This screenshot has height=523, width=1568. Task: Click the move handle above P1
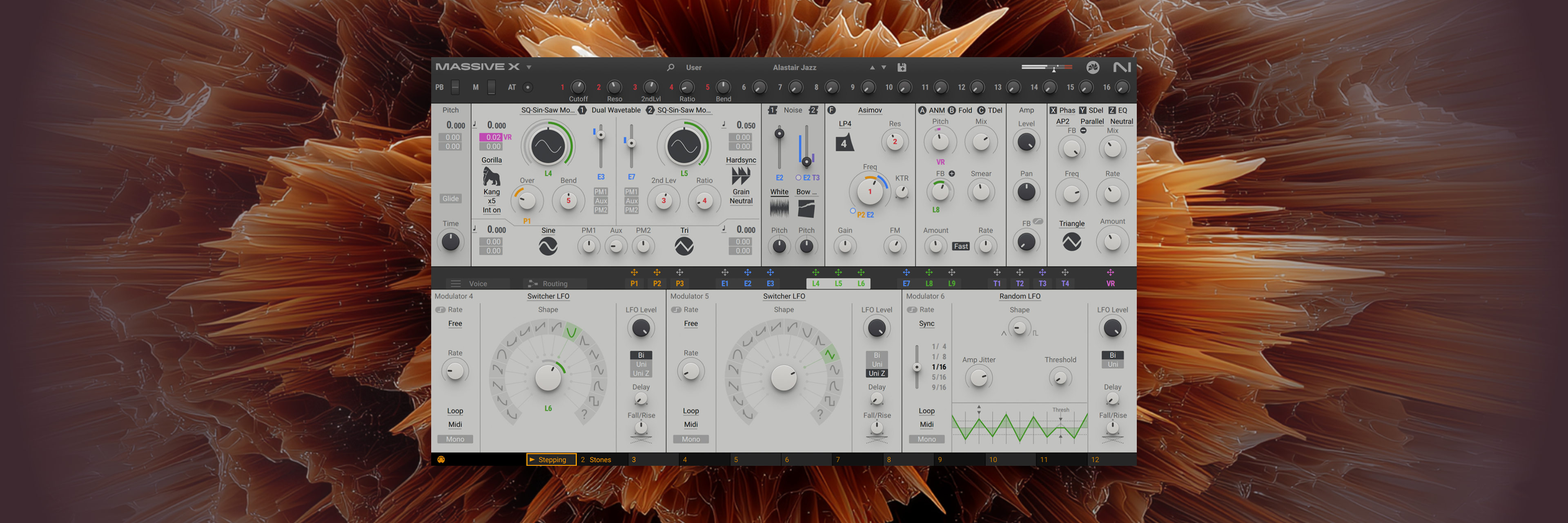(634, 272)
